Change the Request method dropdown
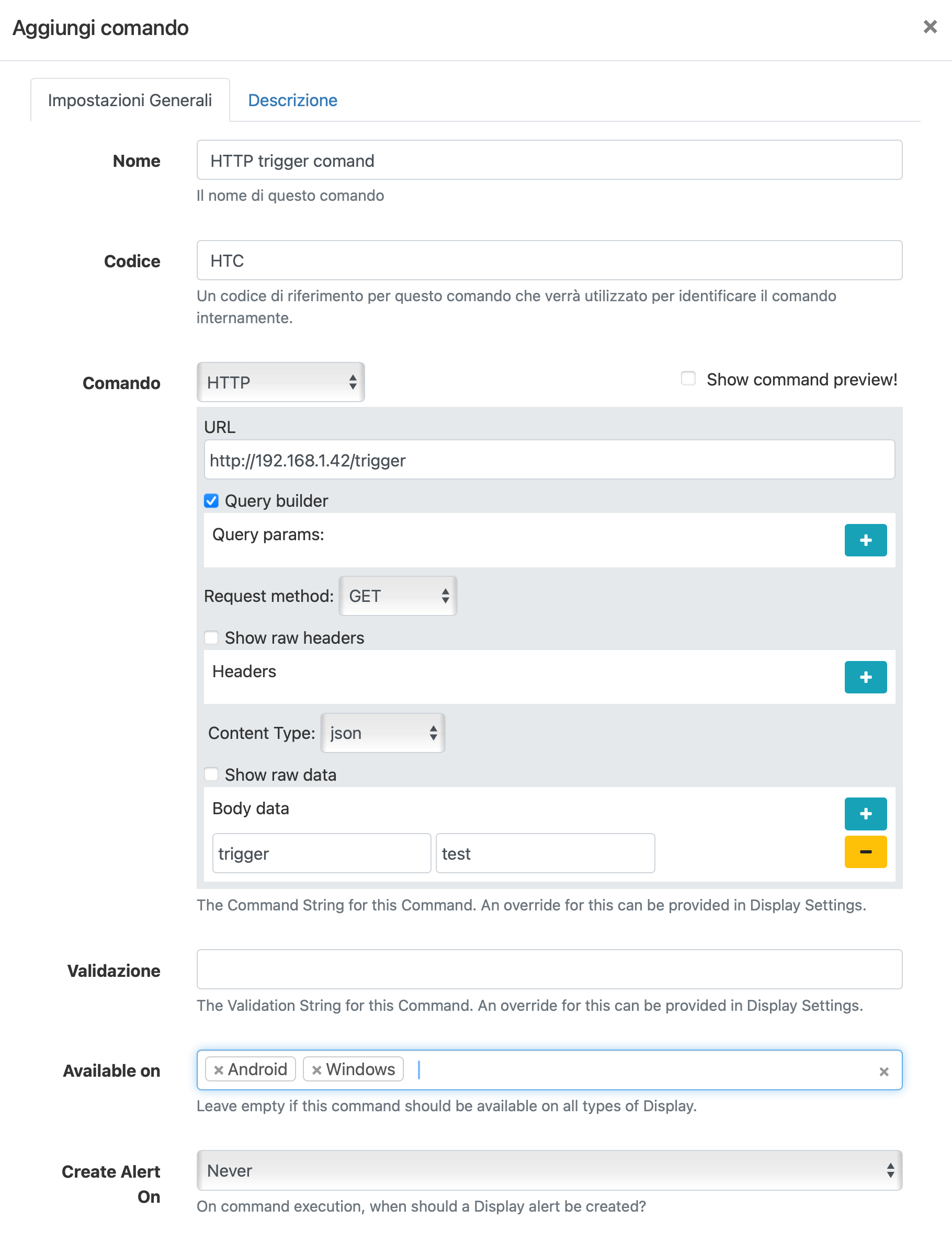The height and width of the screenshot is (1254, 952). [x=398, y=596]
